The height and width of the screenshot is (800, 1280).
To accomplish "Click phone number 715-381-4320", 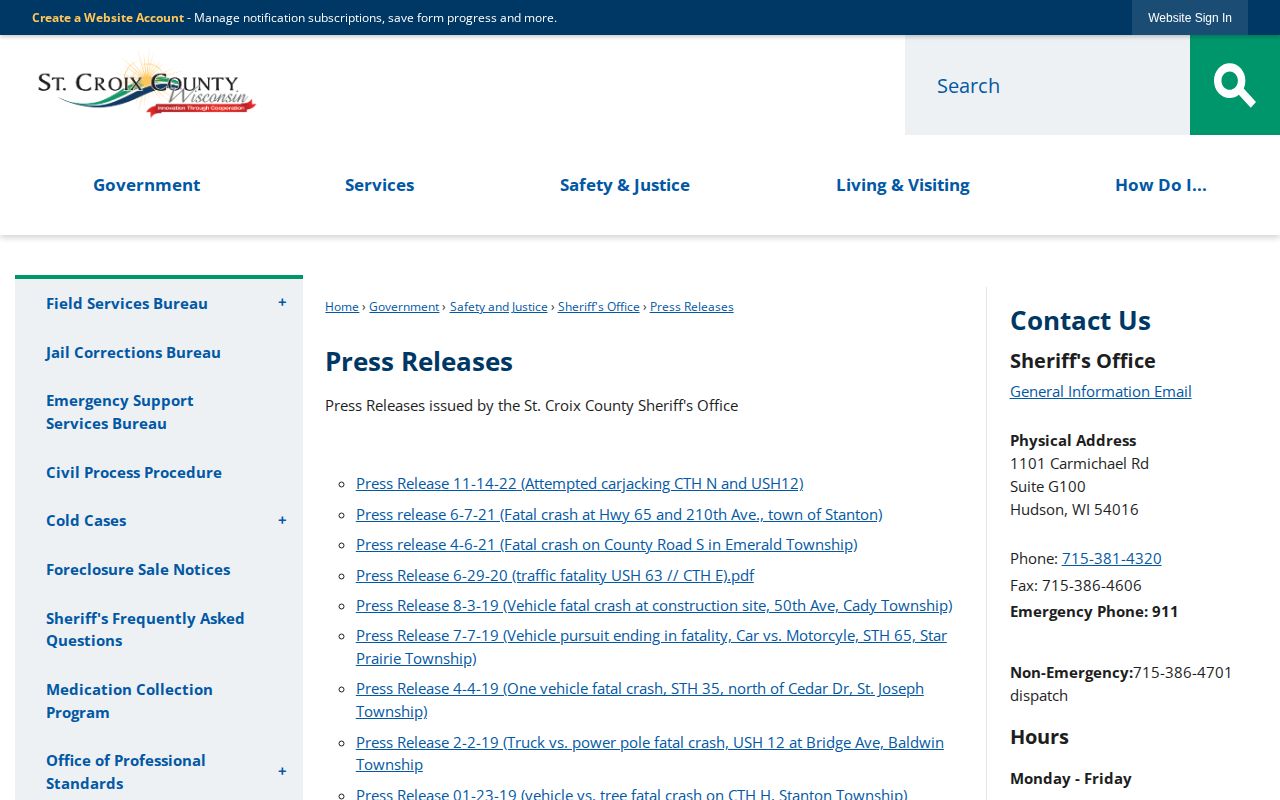I will (x=1112, y=559).
